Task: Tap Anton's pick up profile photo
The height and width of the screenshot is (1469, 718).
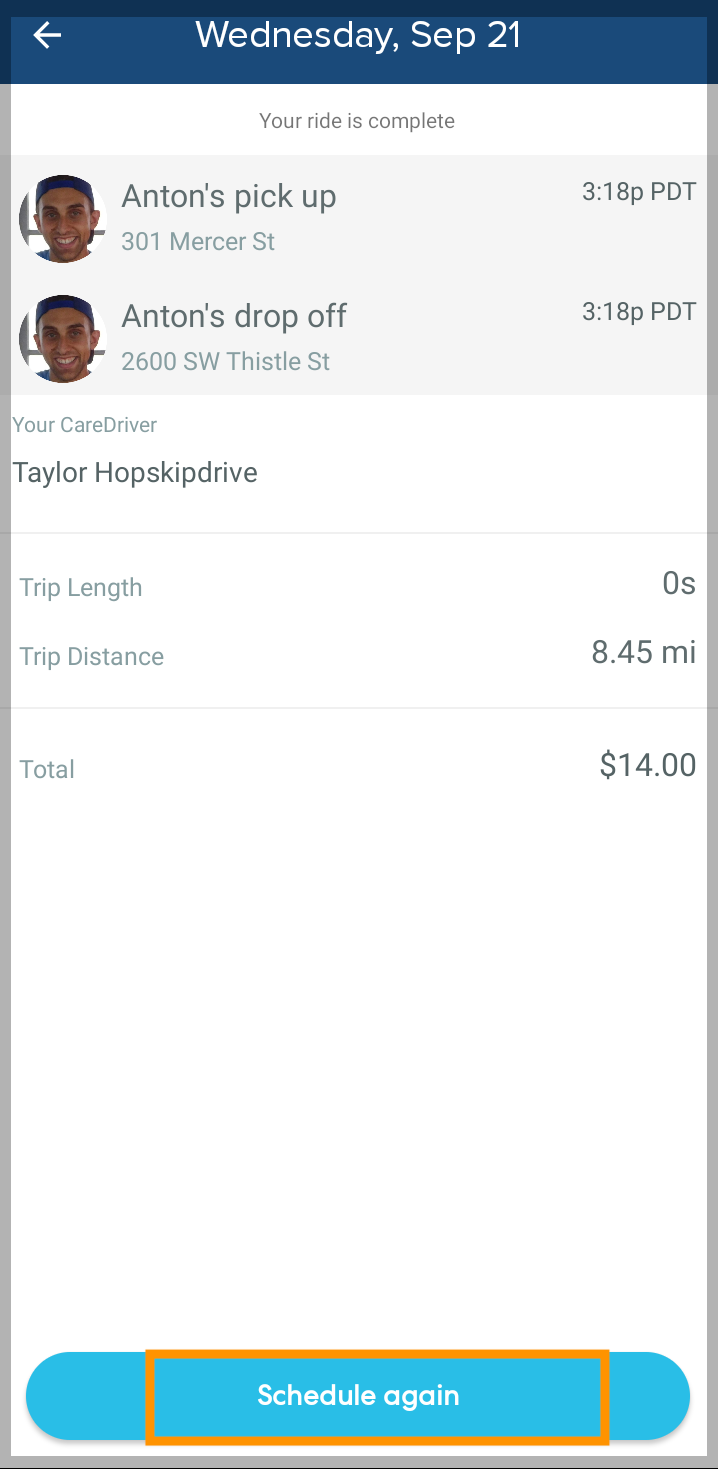Action: 63,219
